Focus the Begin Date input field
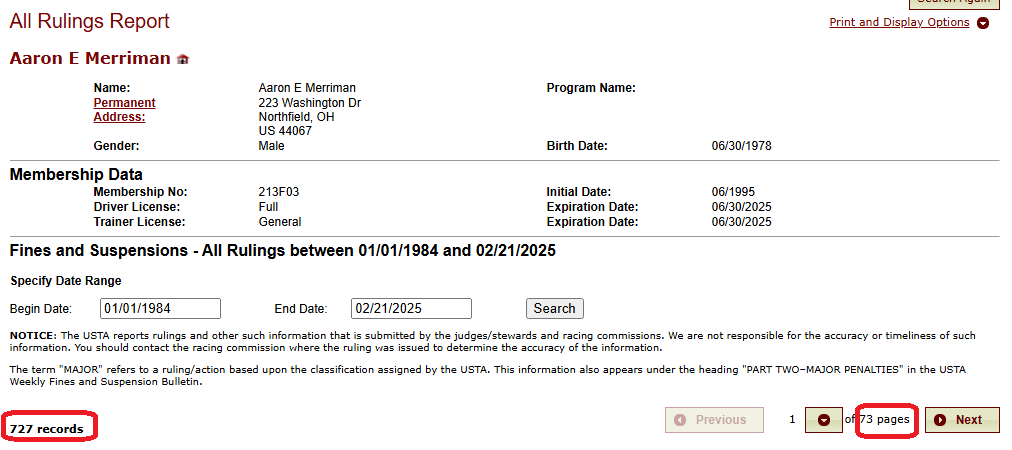1012x450 pixels. click(x=160, y=309)
